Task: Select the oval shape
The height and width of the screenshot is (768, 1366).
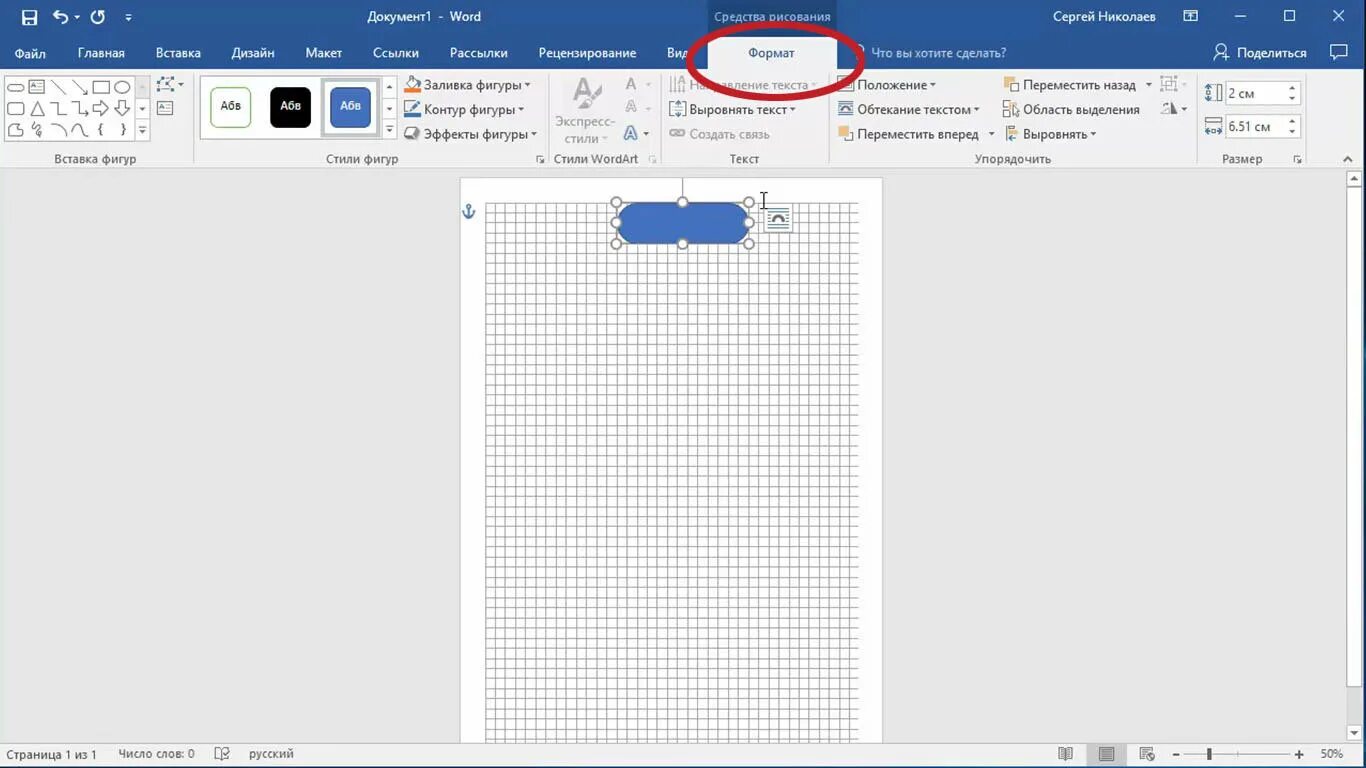Action: (122, 87)
